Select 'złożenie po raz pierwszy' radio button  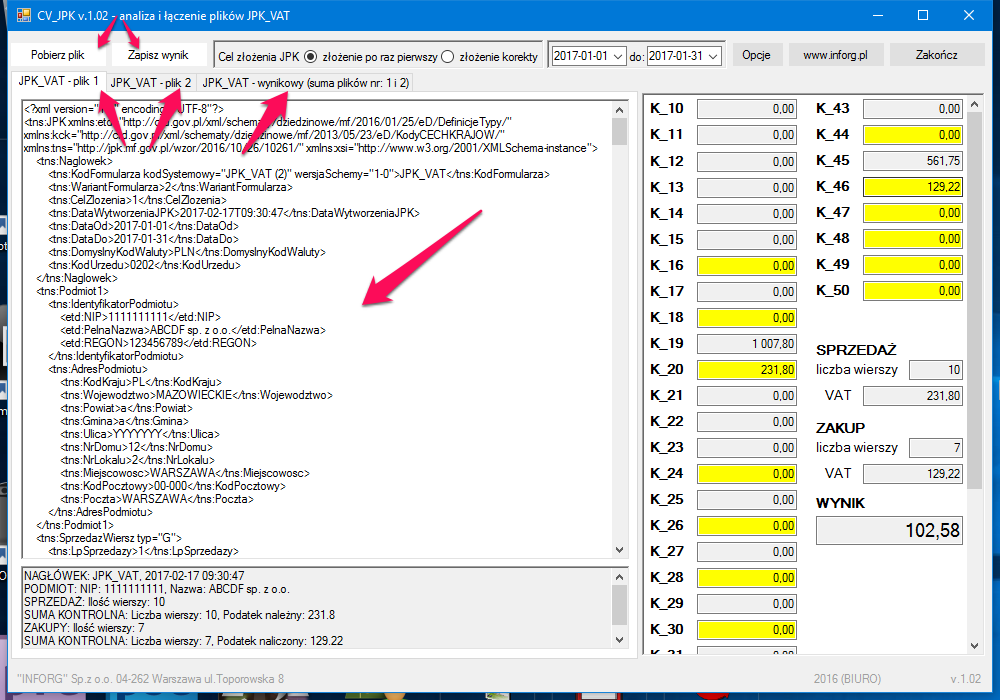click(x=311, y=57)
